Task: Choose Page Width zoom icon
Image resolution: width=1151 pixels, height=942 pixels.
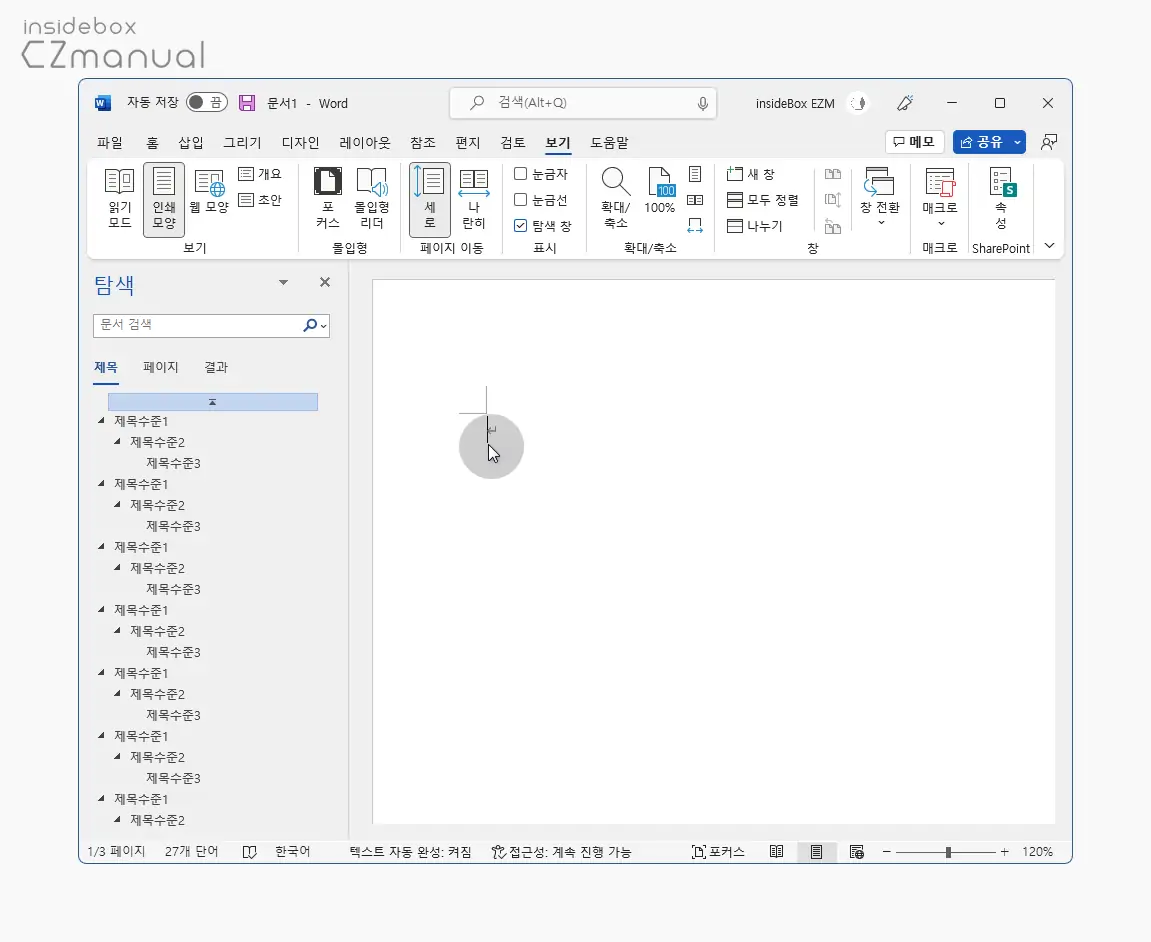Action: [695, 225]
